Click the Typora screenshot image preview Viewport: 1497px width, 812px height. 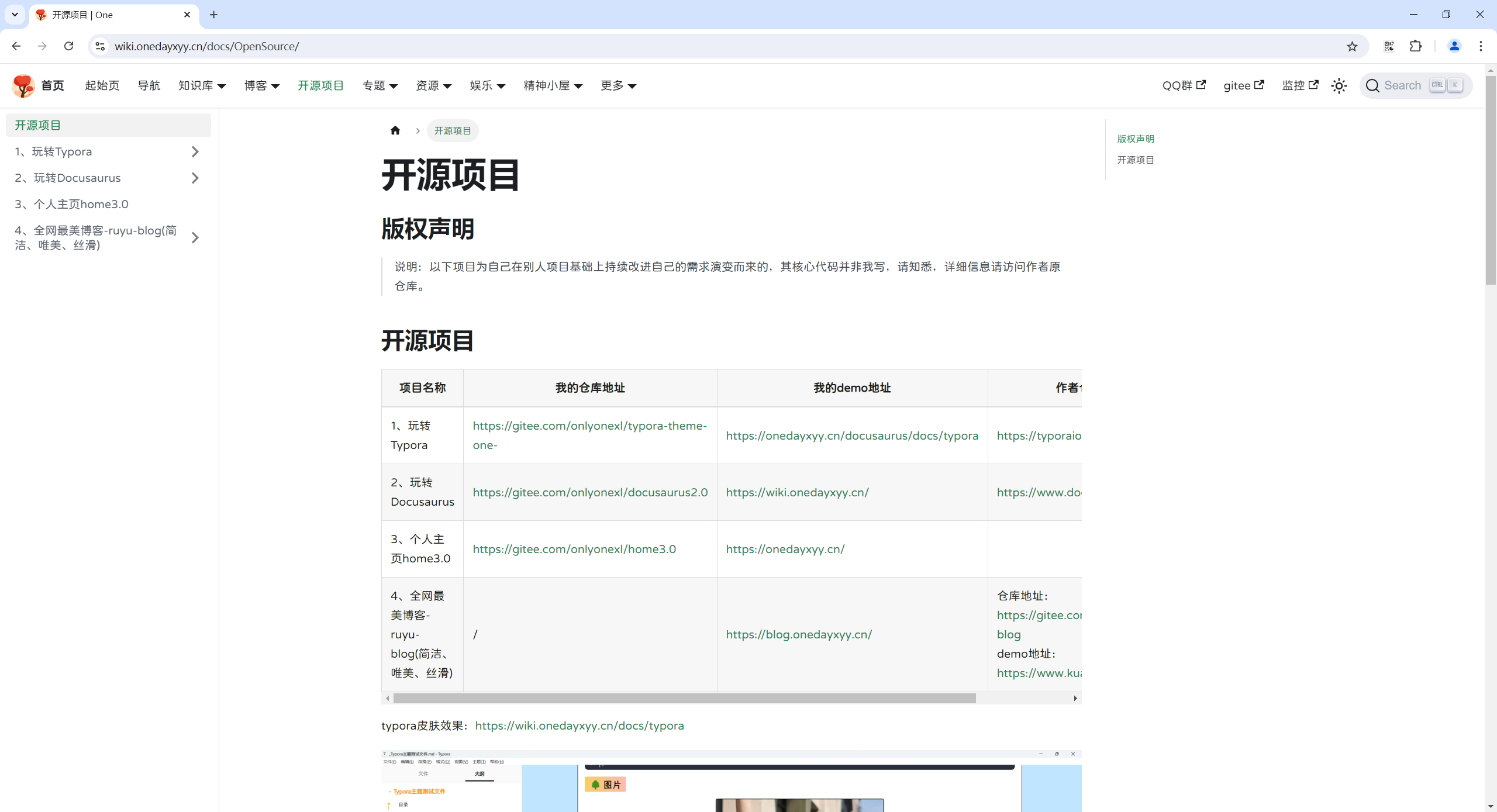click(x=731, y=780)
